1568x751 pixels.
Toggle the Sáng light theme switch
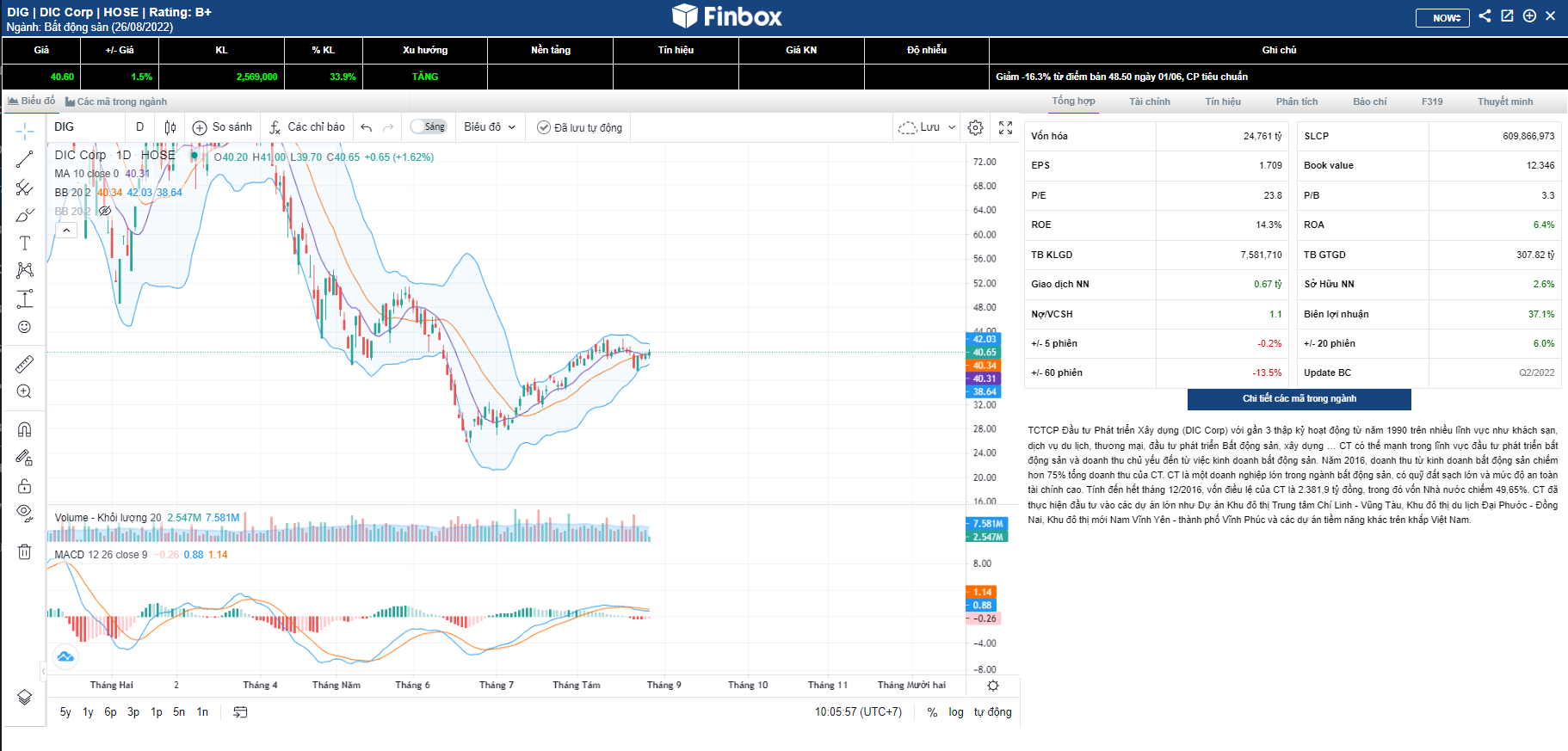(428, 127)
